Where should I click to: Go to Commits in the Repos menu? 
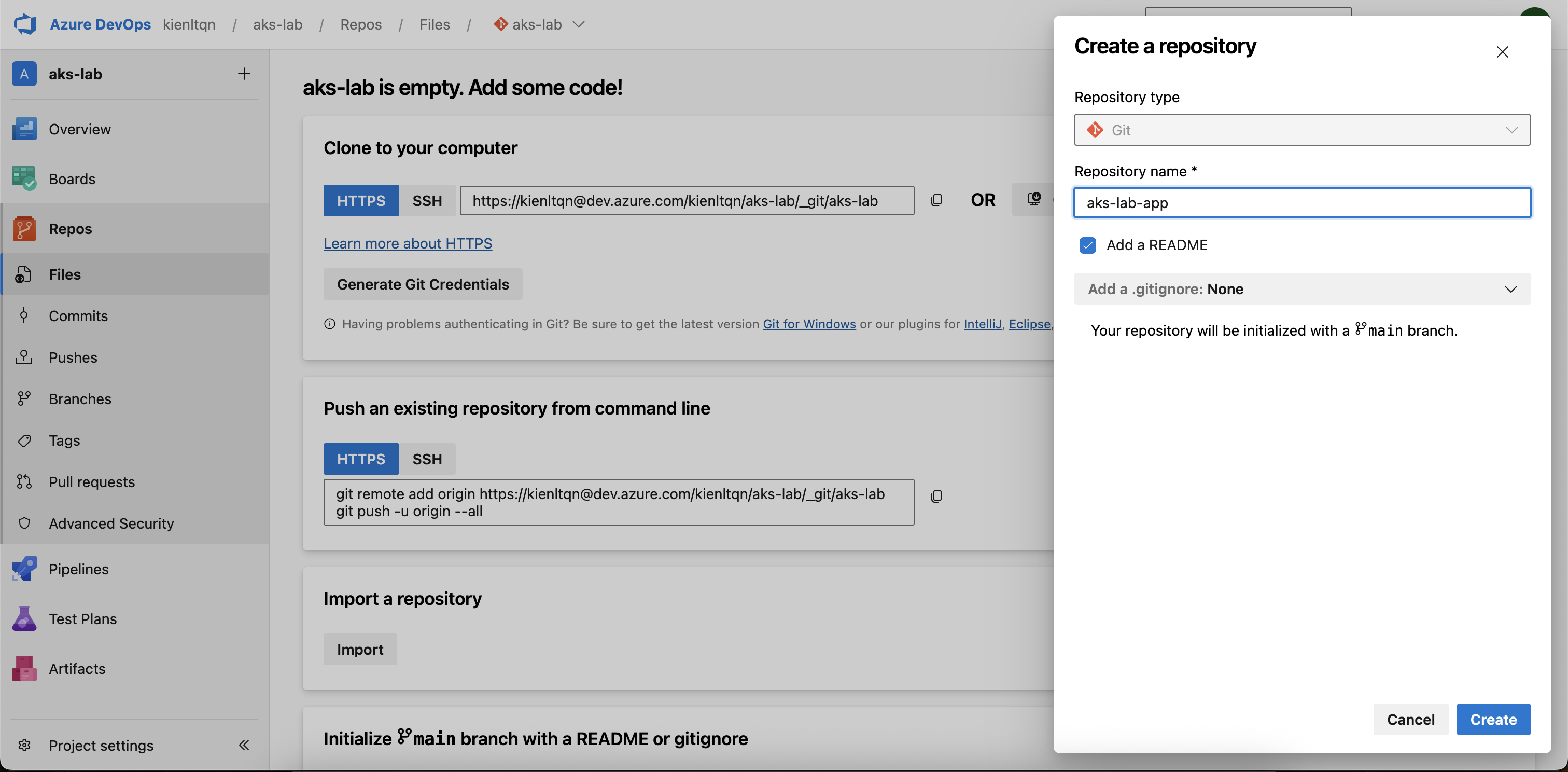pyautogui.click(x=78, y=315)
